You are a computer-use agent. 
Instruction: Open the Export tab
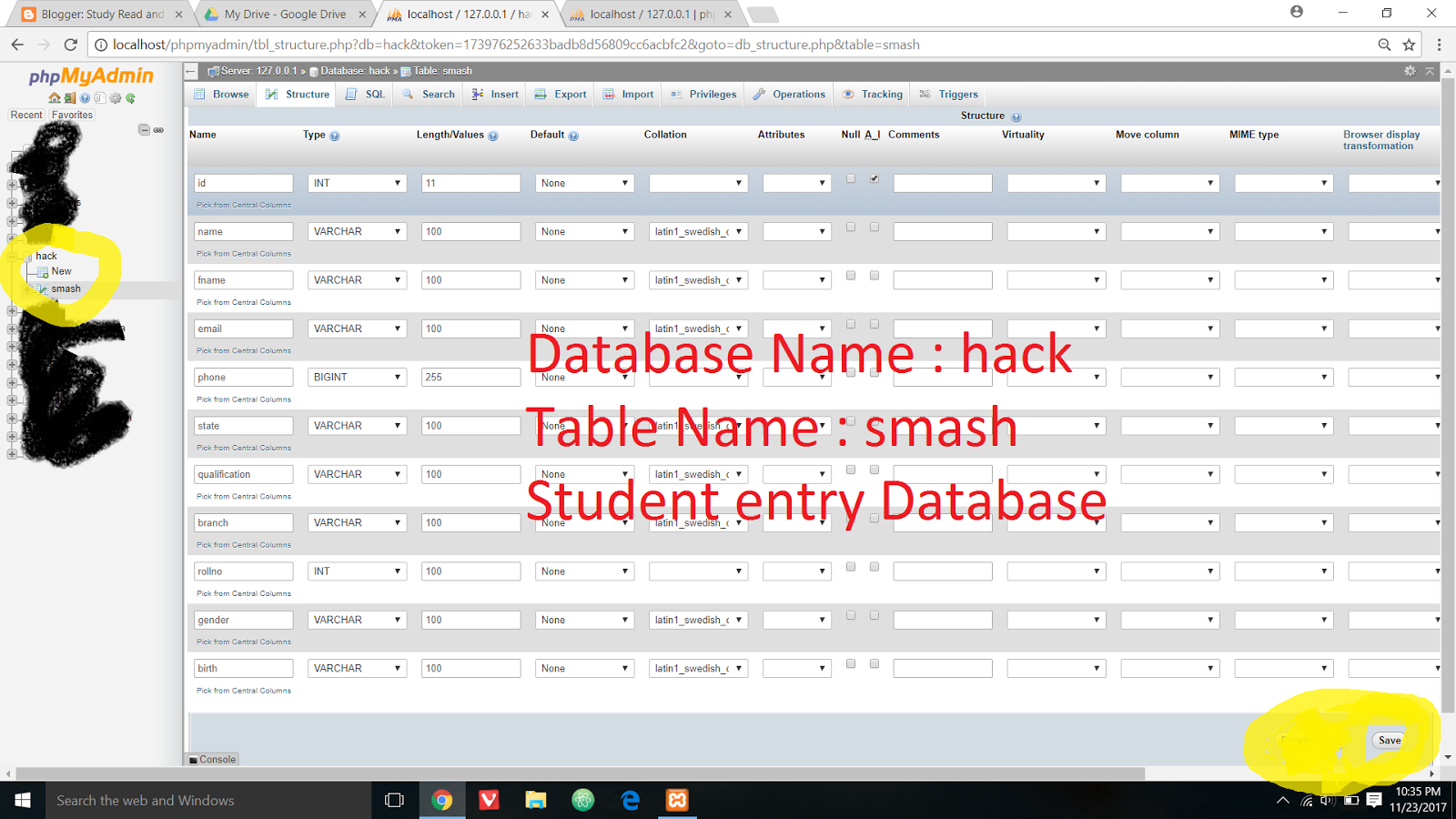pyautogui.click(x=561, y=95)
